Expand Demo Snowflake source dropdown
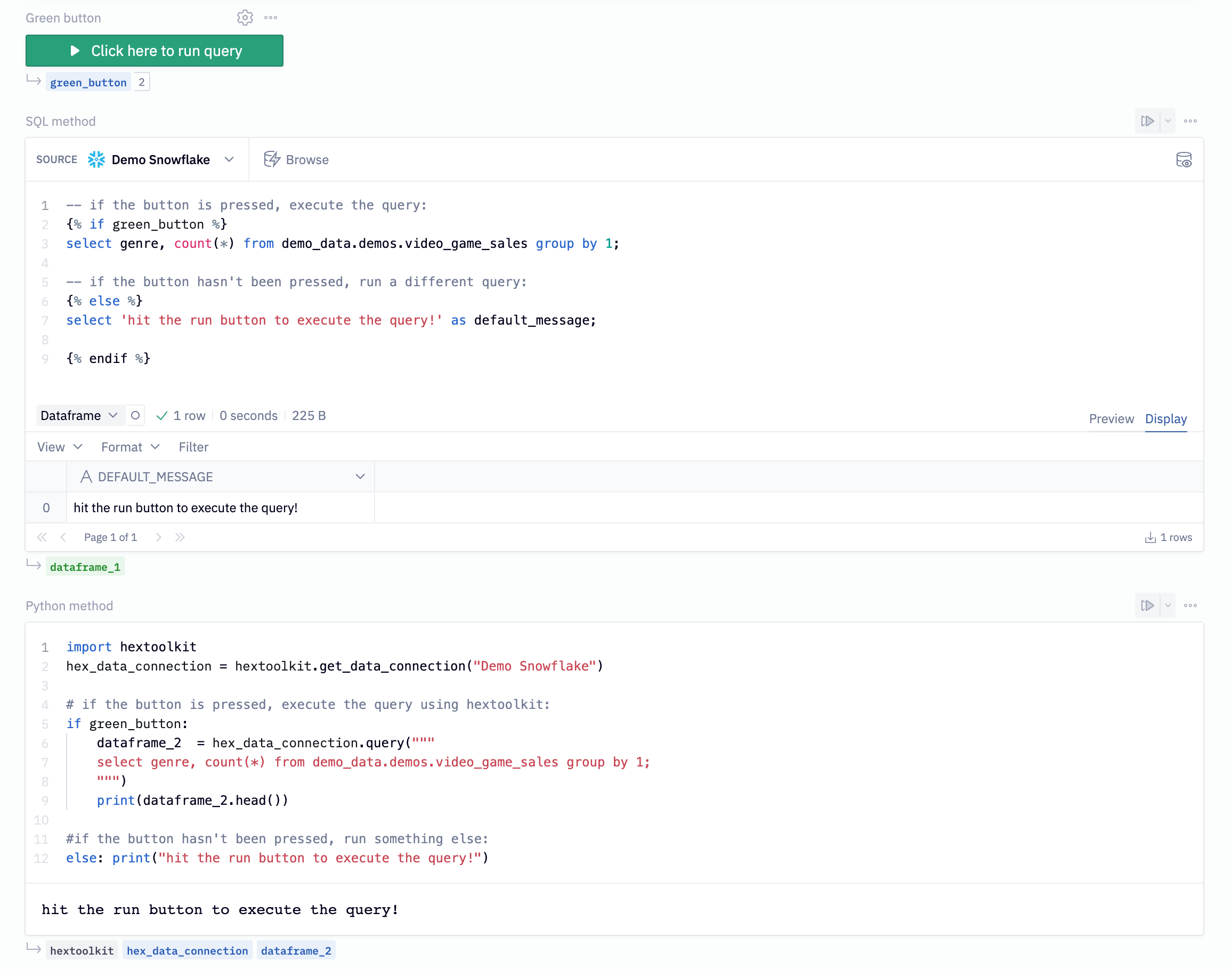 229,160
